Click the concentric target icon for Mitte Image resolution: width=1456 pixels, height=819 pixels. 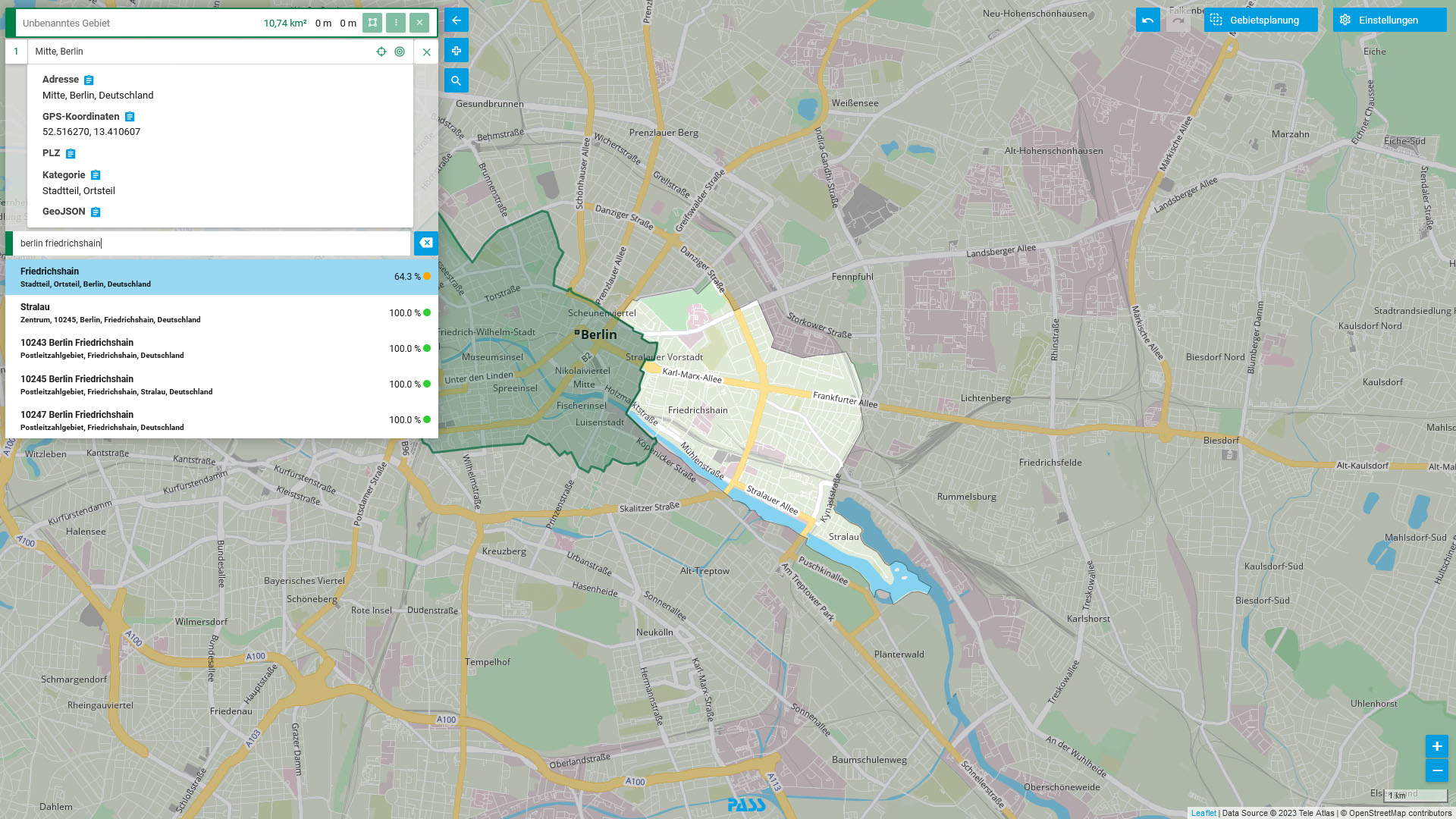[400, 52]
